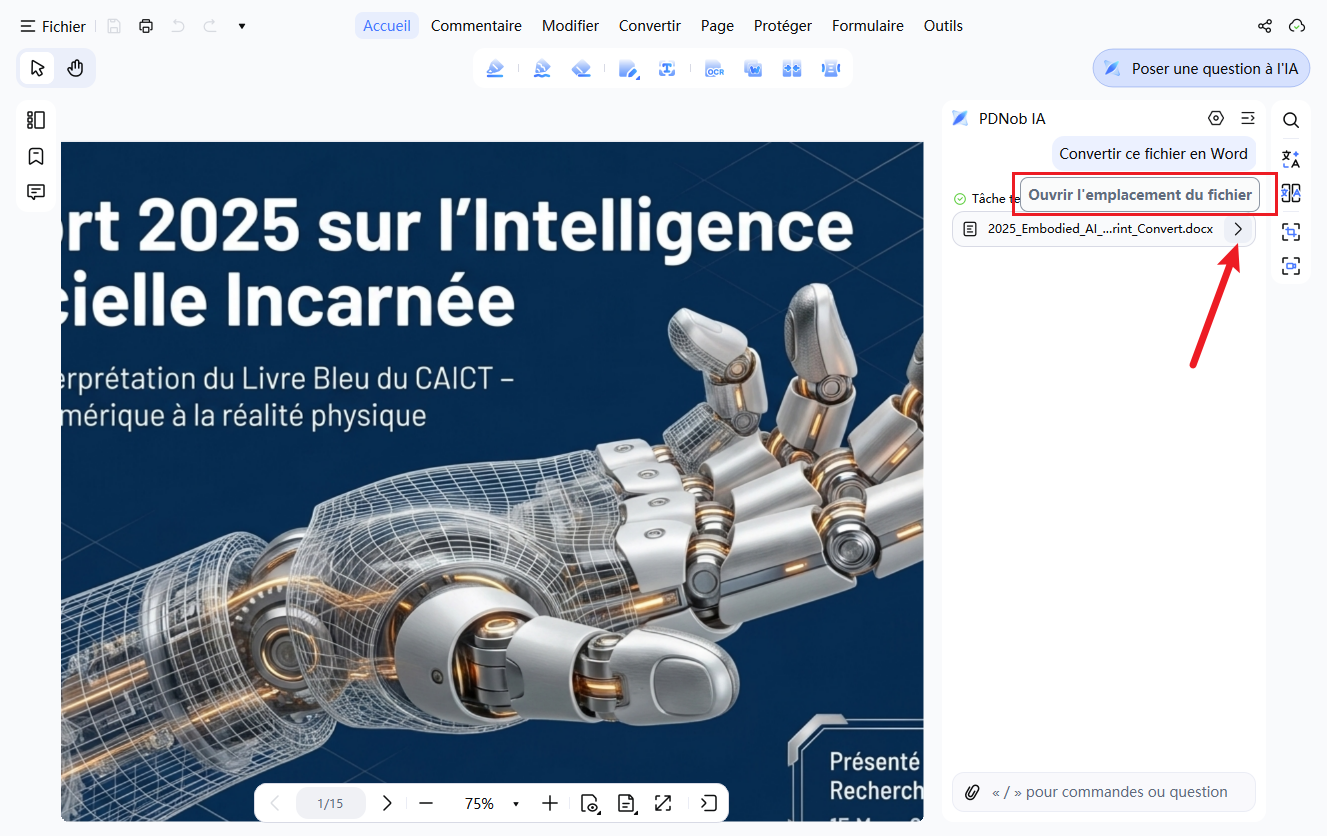Click the Print icon
1327x836 pixels.
tap(146, 26)
